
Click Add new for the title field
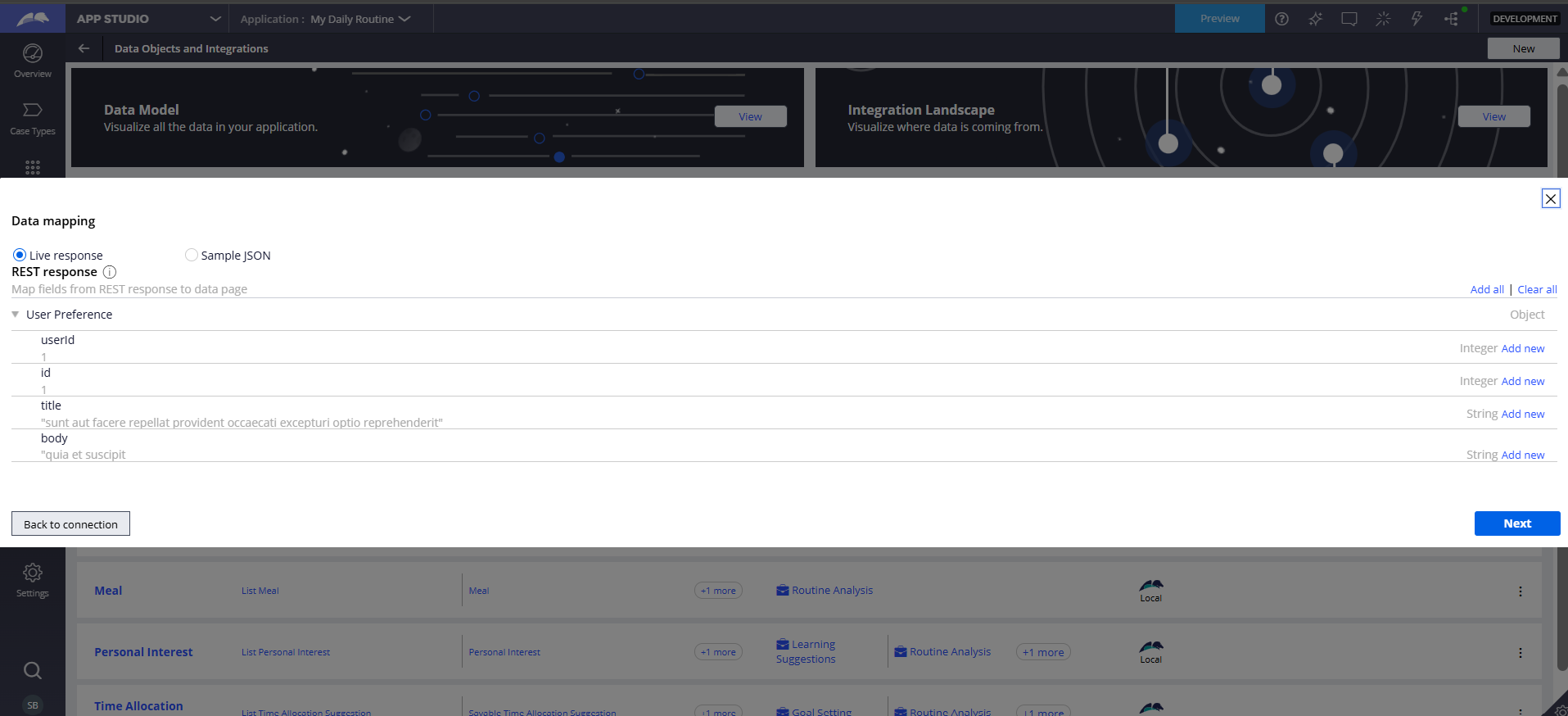(x=1522, y=415)
